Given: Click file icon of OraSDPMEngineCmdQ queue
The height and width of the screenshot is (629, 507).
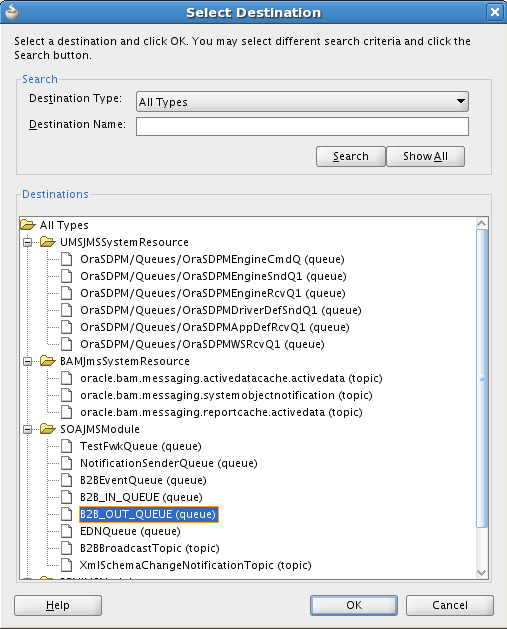Looking at the screenshot, I should point(67,259).
